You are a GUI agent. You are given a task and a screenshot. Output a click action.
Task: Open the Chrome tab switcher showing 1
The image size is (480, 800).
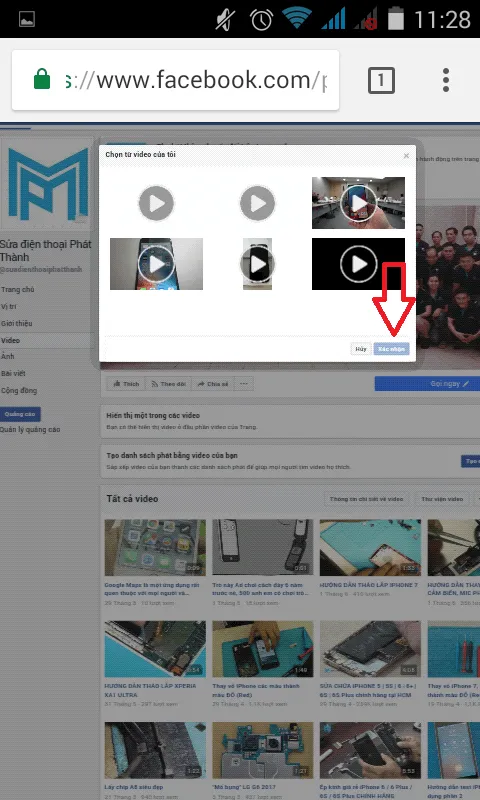(382, 80)
